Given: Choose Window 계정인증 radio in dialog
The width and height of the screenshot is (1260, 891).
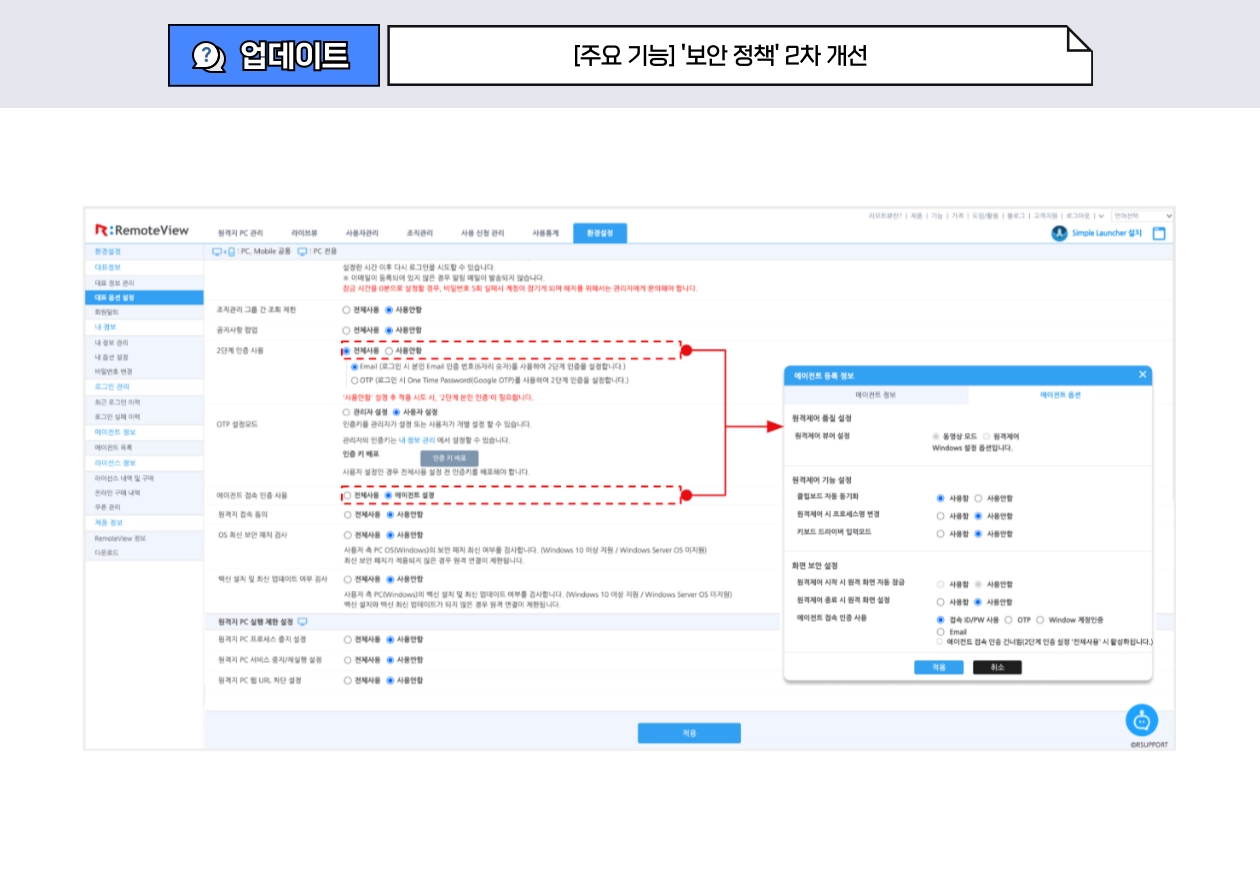Looking at the screenshot, I should [1040, 620].
